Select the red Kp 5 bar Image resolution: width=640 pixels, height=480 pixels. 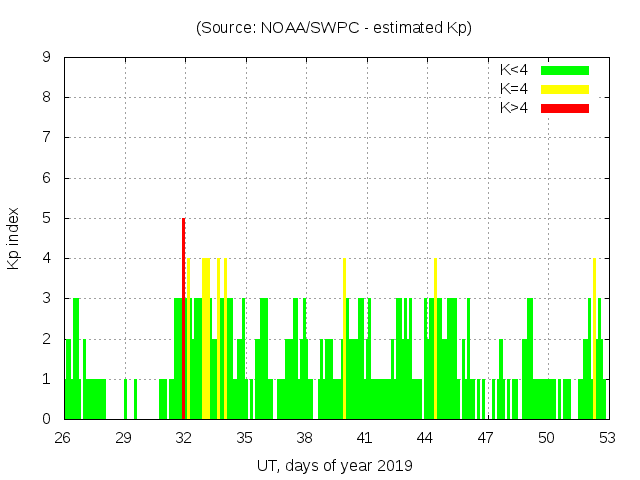(184, 320)
